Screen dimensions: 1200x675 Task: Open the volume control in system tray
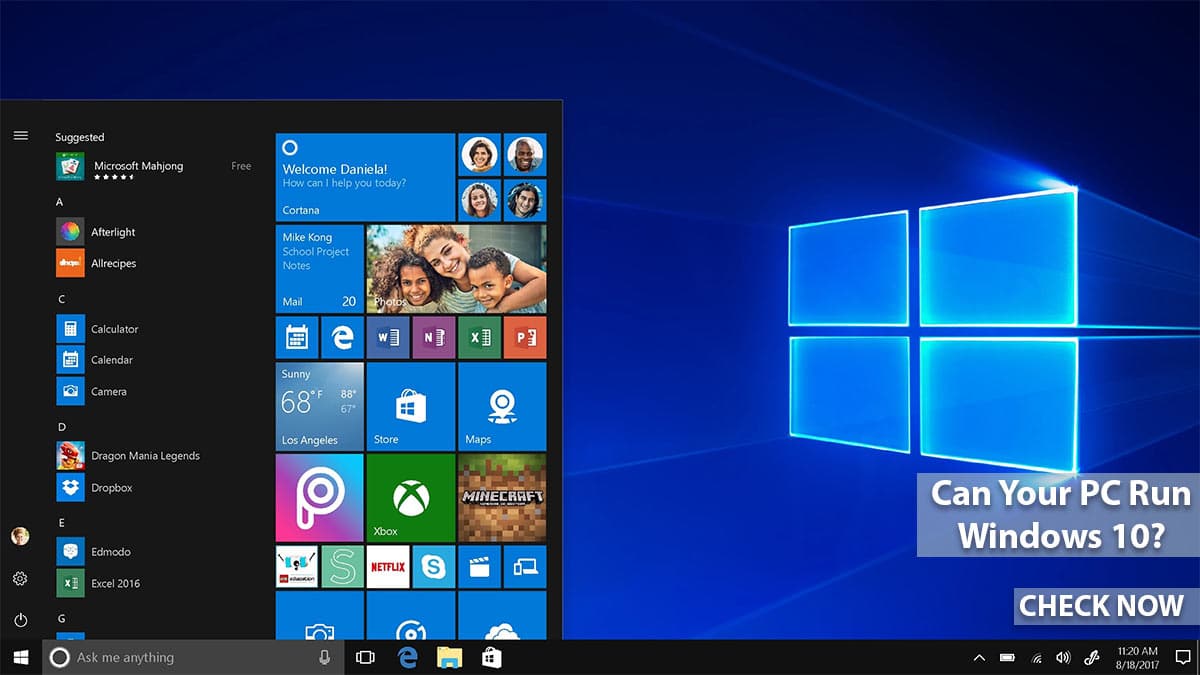tap(1063, 657)
